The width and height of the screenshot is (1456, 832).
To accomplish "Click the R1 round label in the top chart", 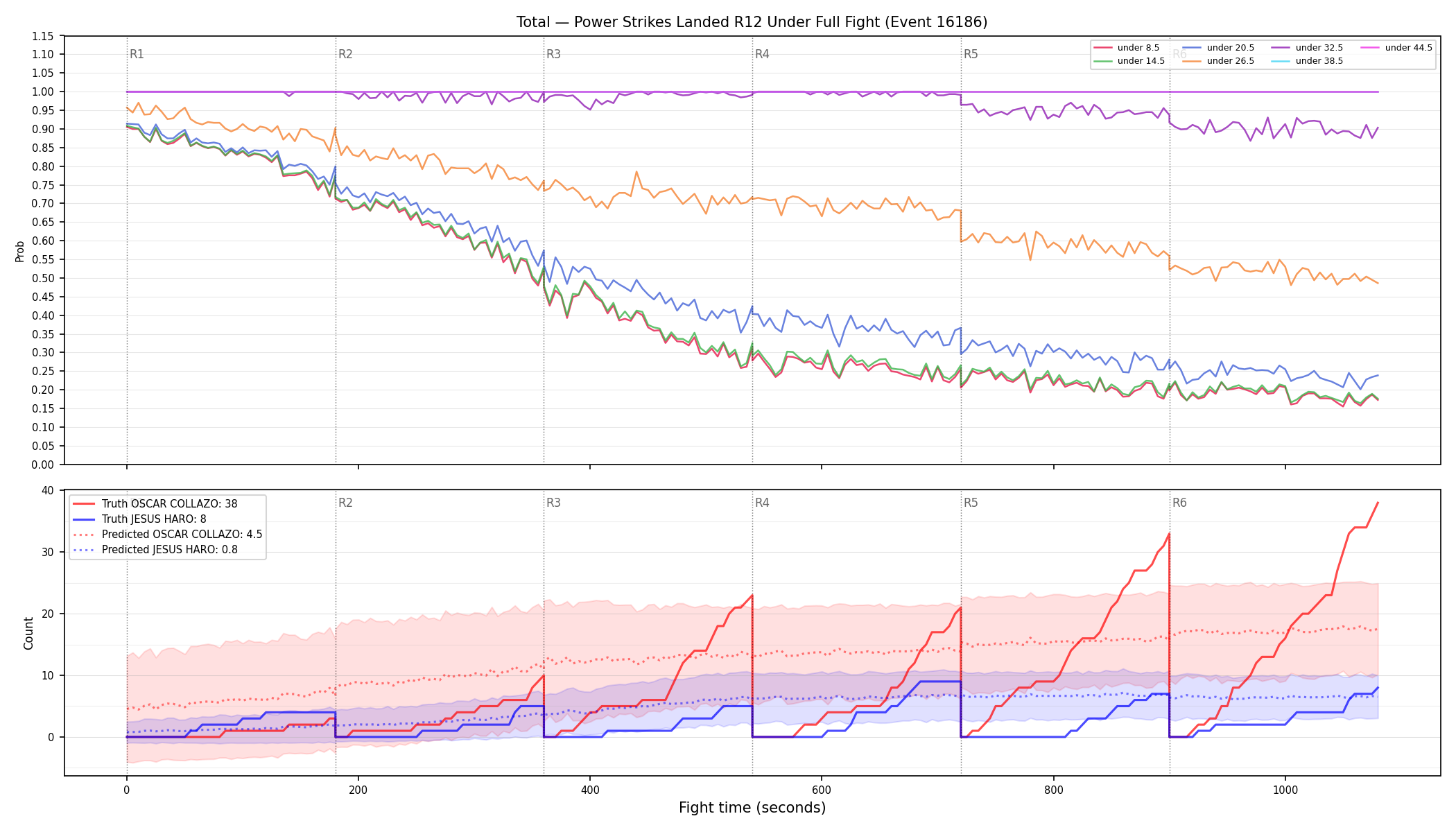I will pos(137,54).
